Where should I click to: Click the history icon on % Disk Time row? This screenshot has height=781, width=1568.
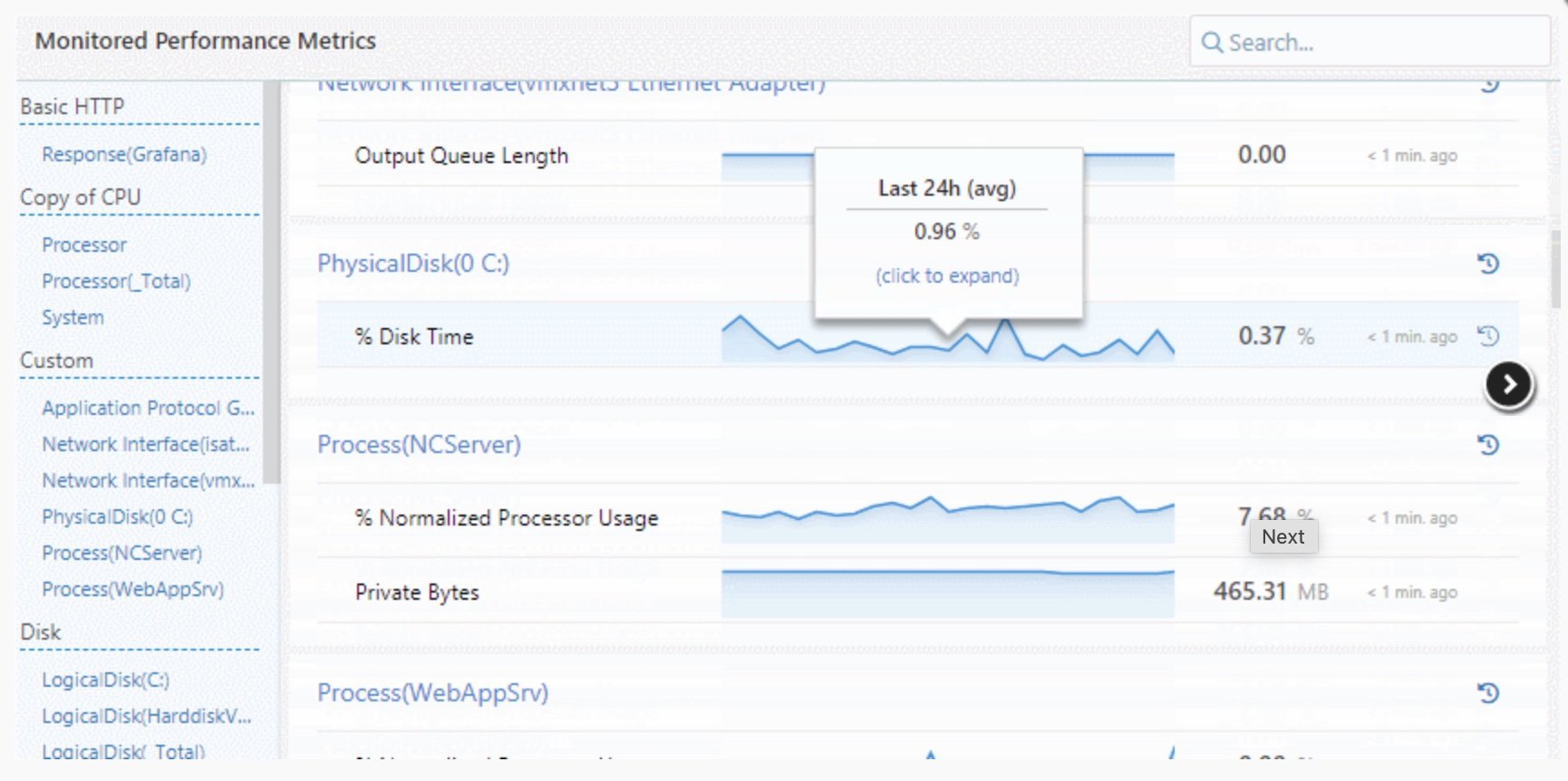coord(1488,336)
